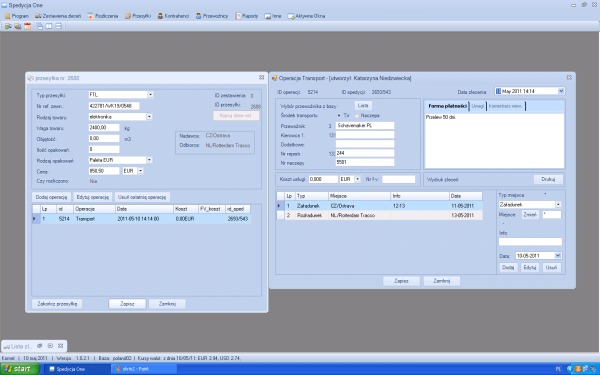Switch to the Forma płatności tab
The image size is (600, 375).
point(447,106)
